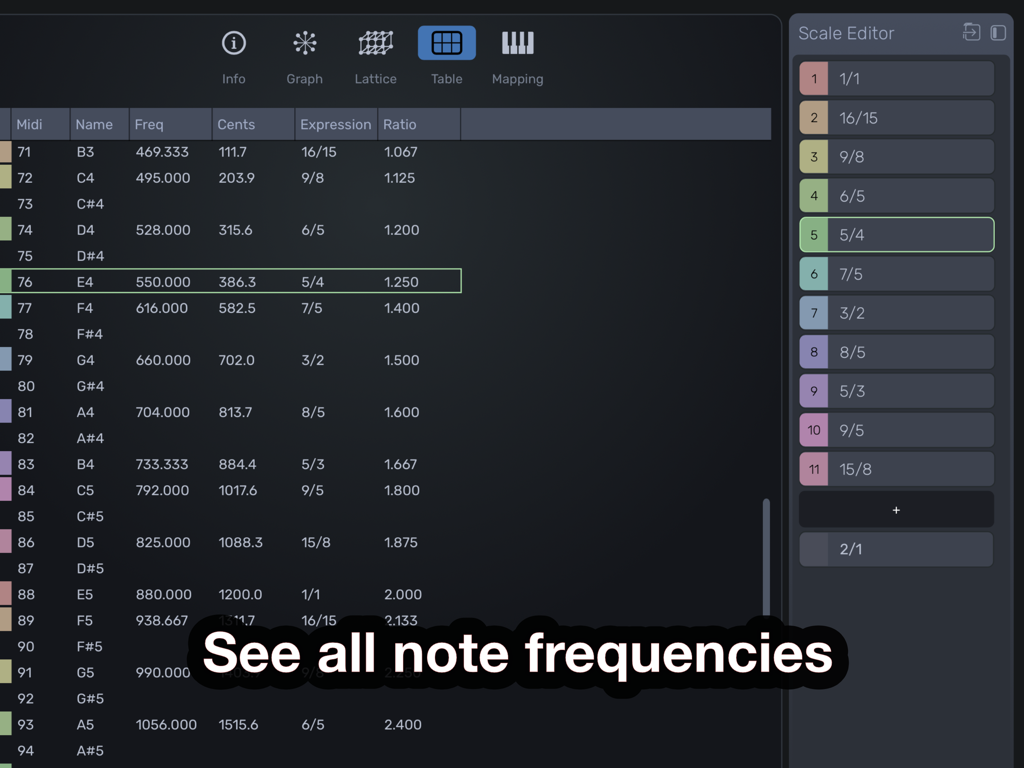
Task: Click the Expression column header
Action: tap(335, 124)
